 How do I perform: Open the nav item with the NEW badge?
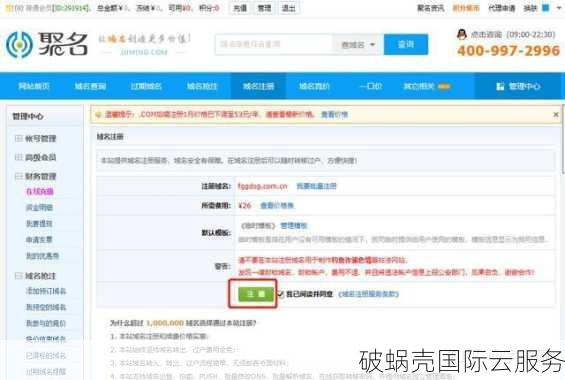pyautogui.click(x=427, y=86)
